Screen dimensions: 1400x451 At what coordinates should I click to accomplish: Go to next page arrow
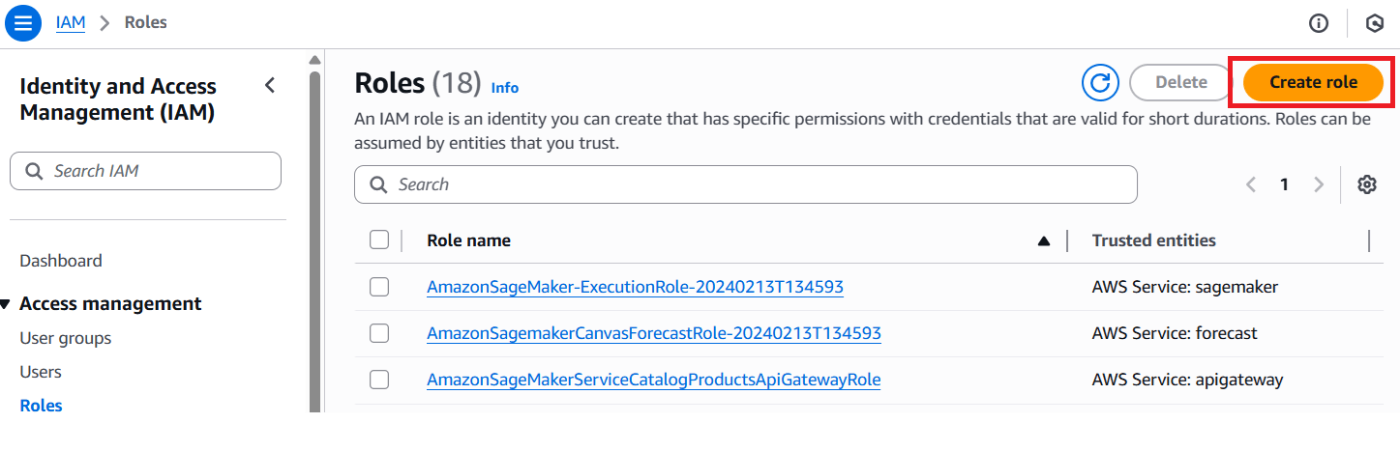(1319, 184)
